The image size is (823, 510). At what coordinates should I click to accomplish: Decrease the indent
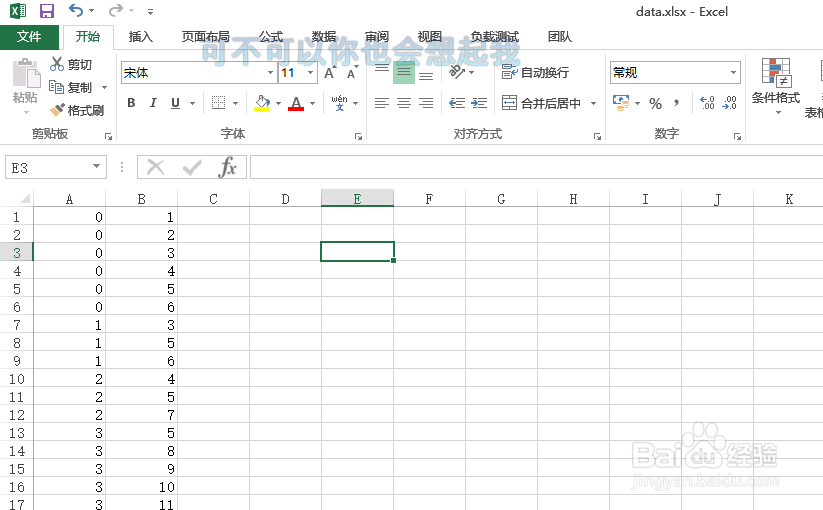[x=457, y=103]
